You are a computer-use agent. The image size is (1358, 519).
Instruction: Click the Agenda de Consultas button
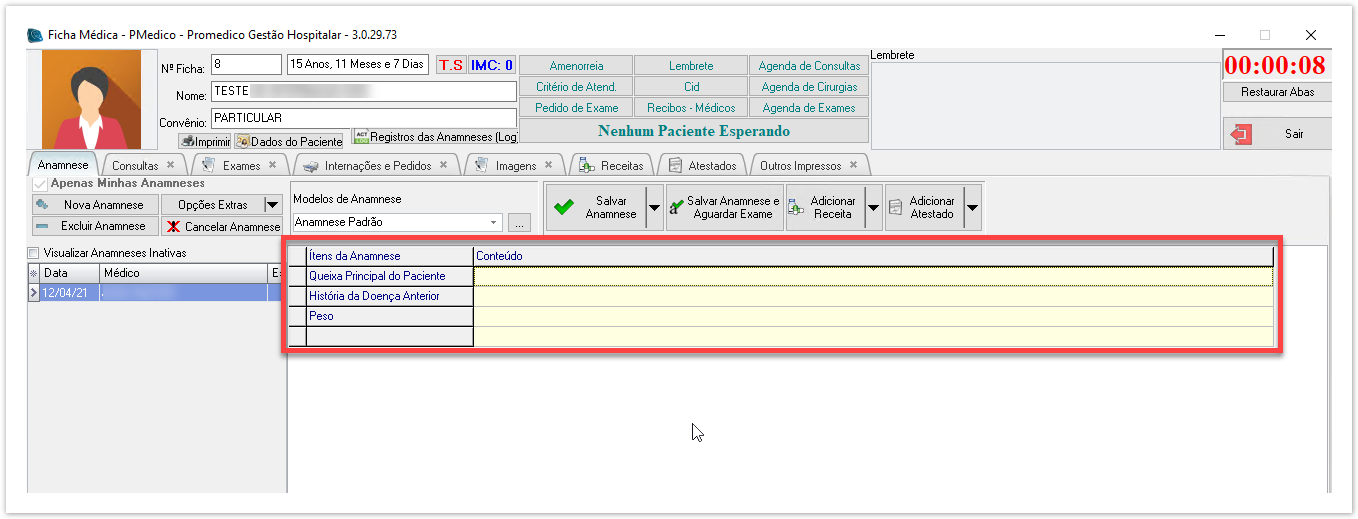point(808,66)
